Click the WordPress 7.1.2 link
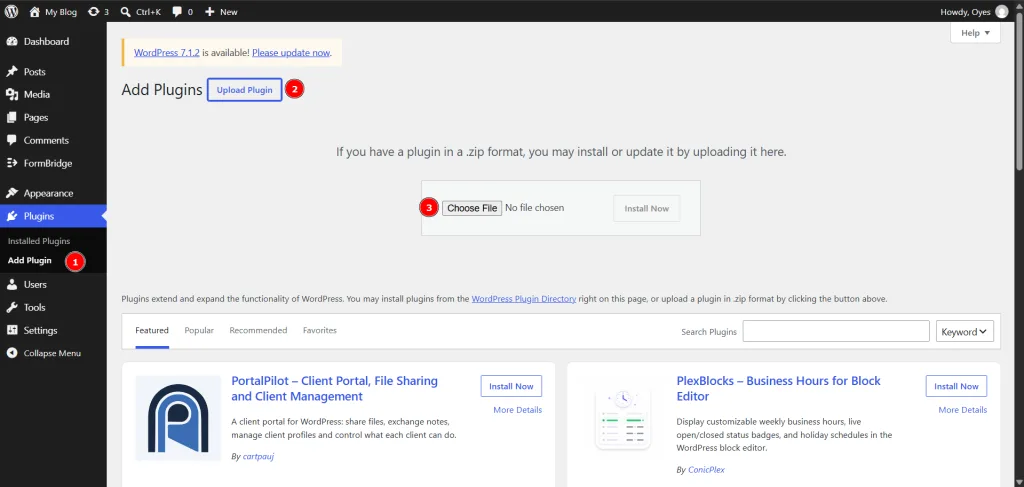This screenshot has height=487, width=1024. tap(167, 53)
